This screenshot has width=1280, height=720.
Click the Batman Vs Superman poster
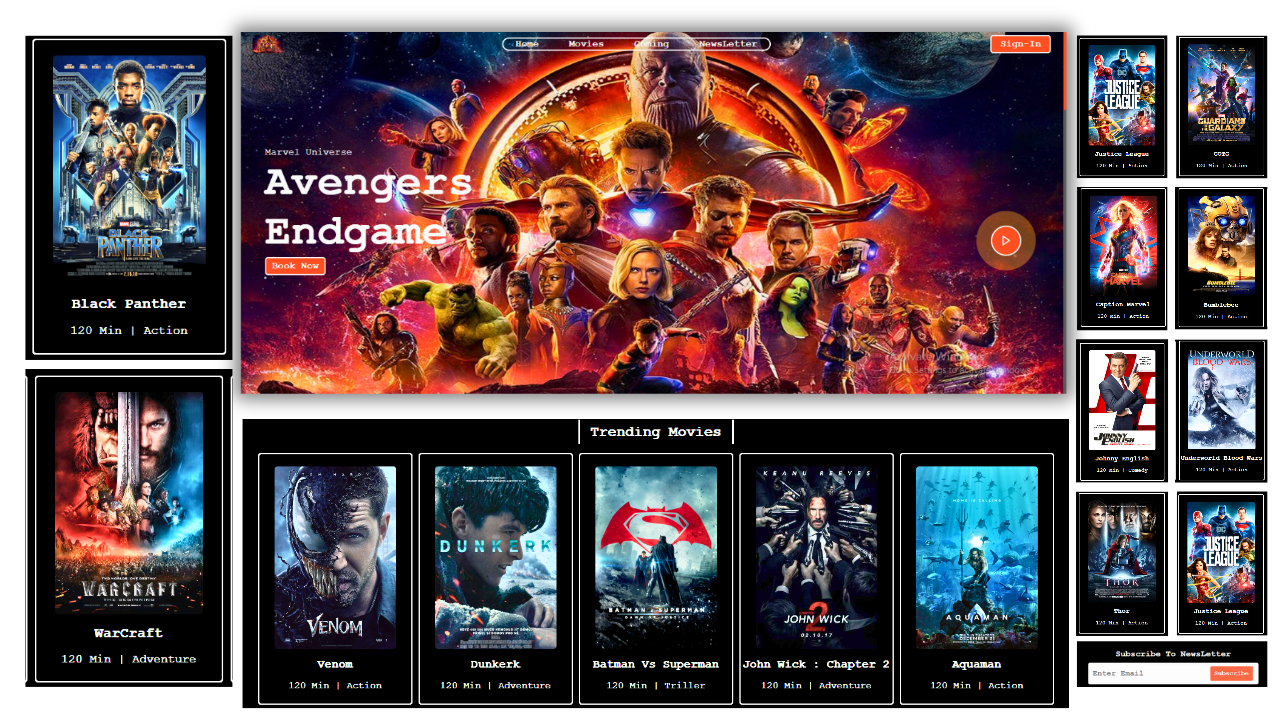click(x=656, y=557)
